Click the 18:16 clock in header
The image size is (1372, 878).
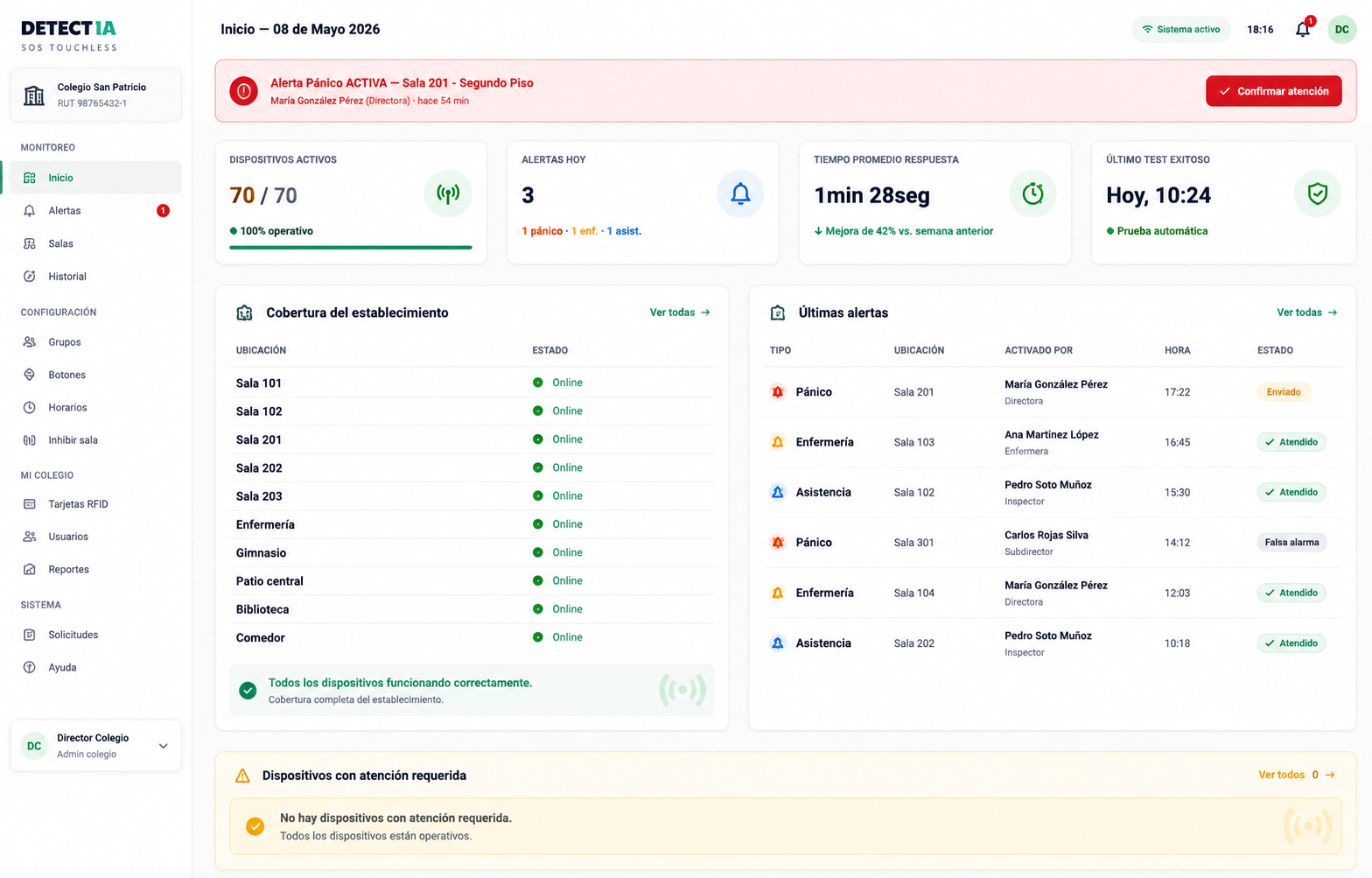coord(1260,29)
